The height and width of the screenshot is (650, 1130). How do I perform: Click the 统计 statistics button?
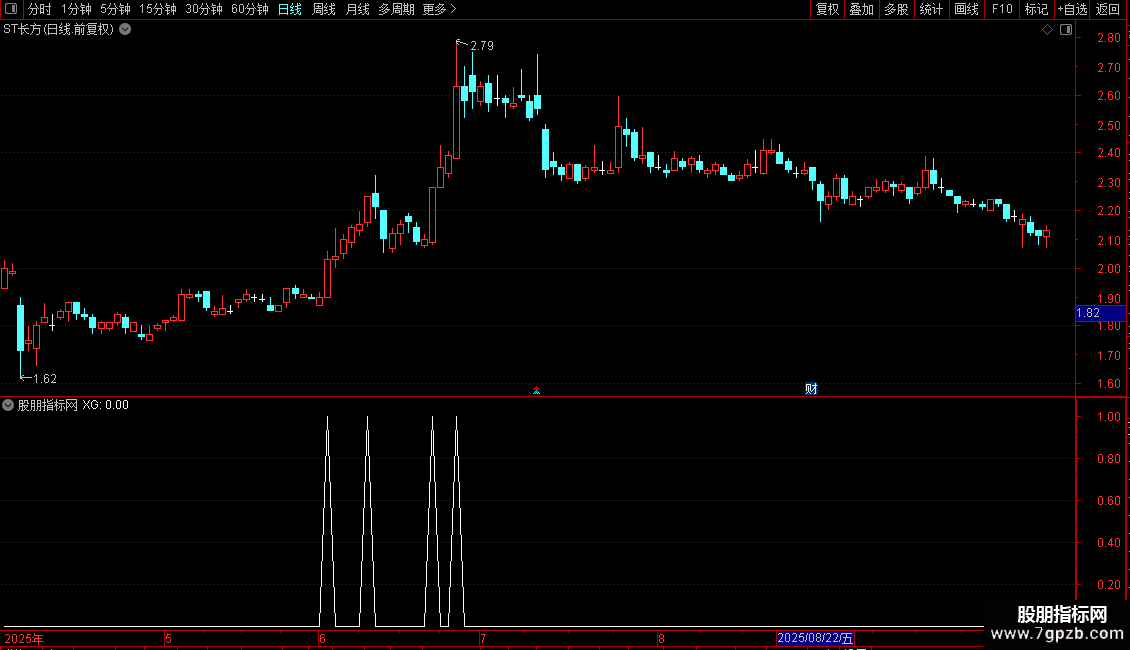[931, 9]
